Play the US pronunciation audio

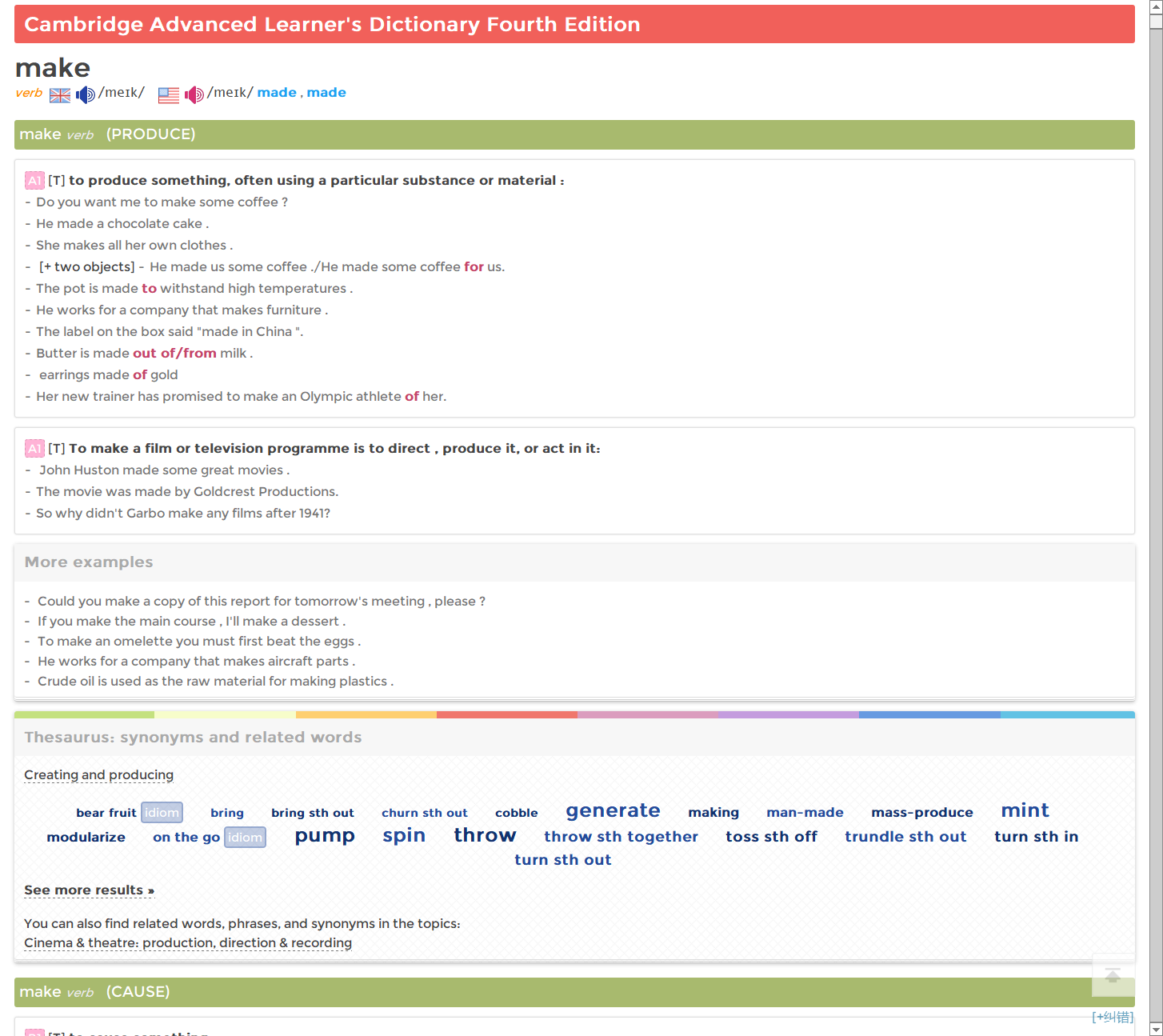[194, 95]
